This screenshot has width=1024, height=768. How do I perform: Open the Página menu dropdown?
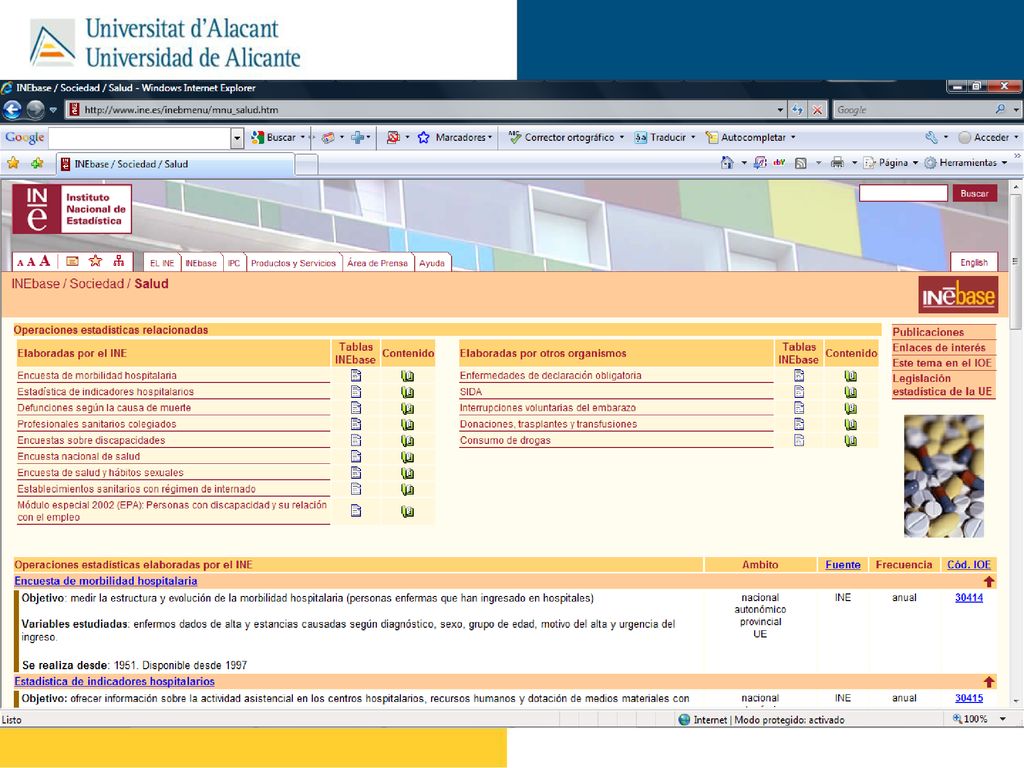click(915, 163)
